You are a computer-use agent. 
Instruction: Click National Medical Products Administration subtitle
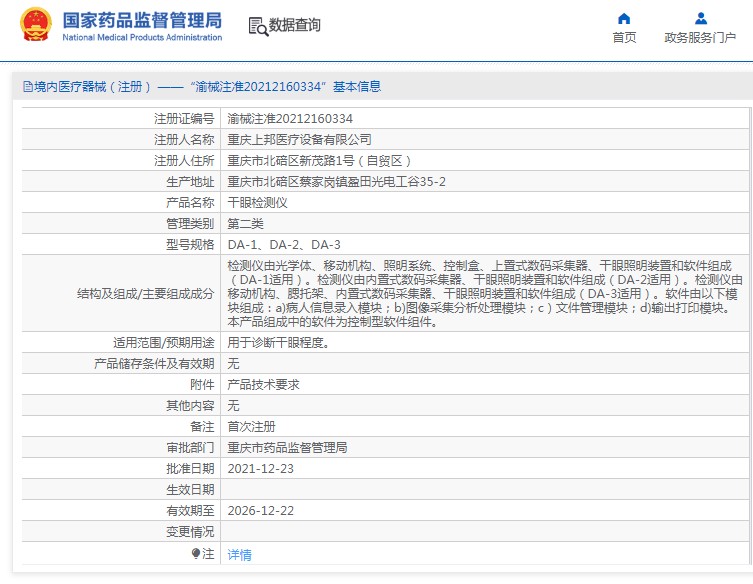142,37
